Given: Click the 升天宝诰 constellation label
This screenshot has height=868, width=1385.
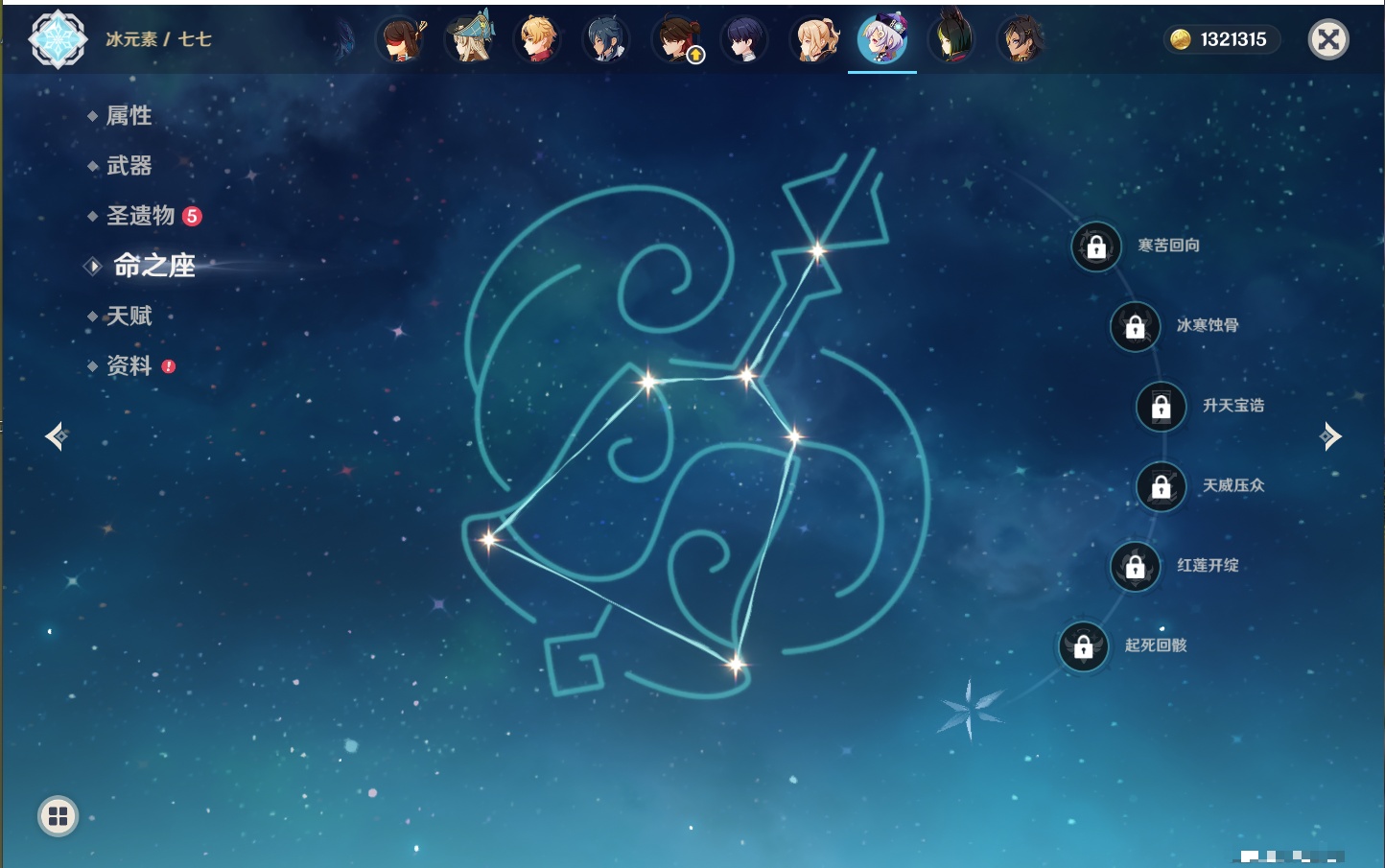Looking at the screenshot, I should 1234,406.
